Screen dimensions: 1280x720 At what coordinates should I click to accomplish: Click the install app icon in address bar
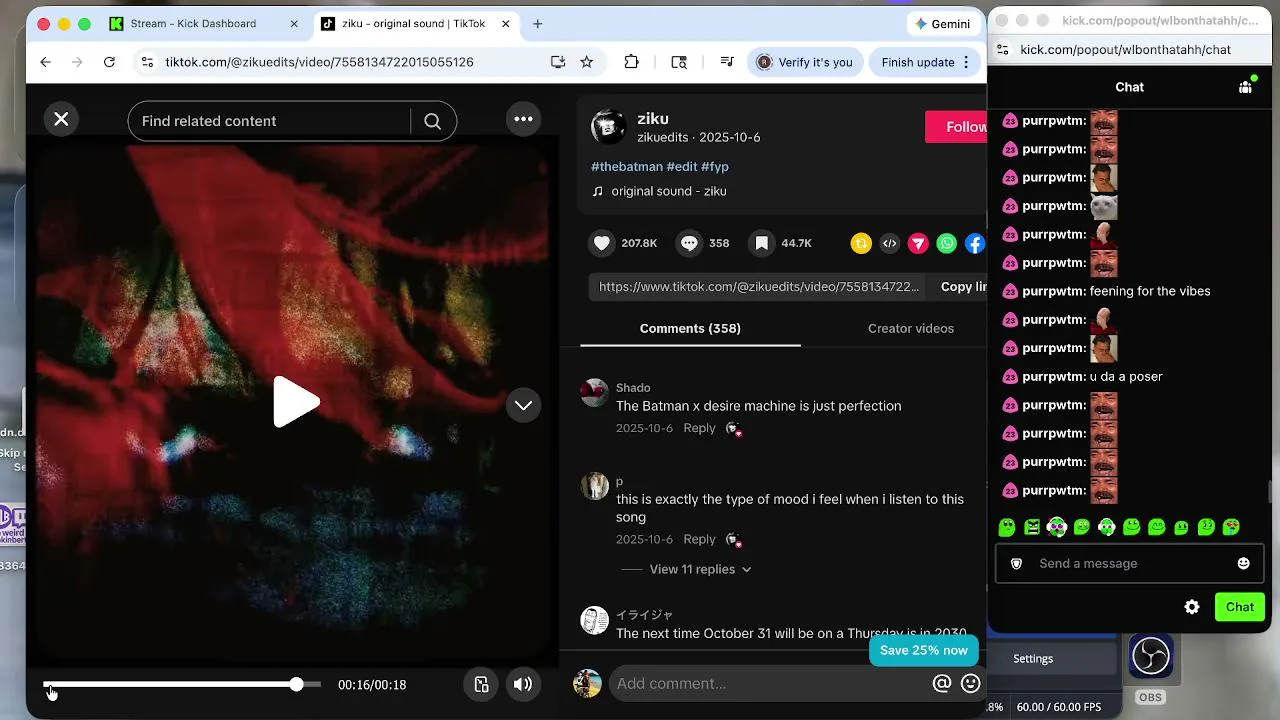(558, 62)
